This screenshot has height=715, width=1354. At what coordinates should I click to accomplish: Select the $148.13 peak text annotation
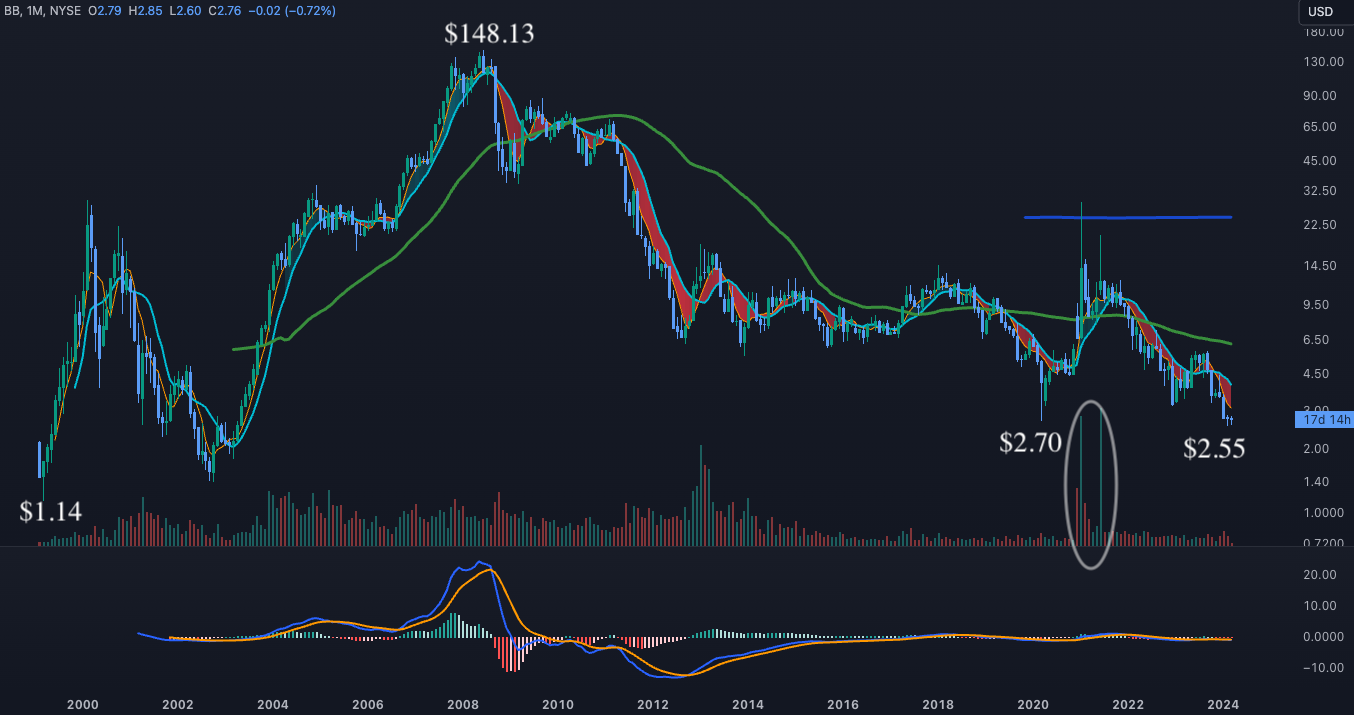click(489, 34)
